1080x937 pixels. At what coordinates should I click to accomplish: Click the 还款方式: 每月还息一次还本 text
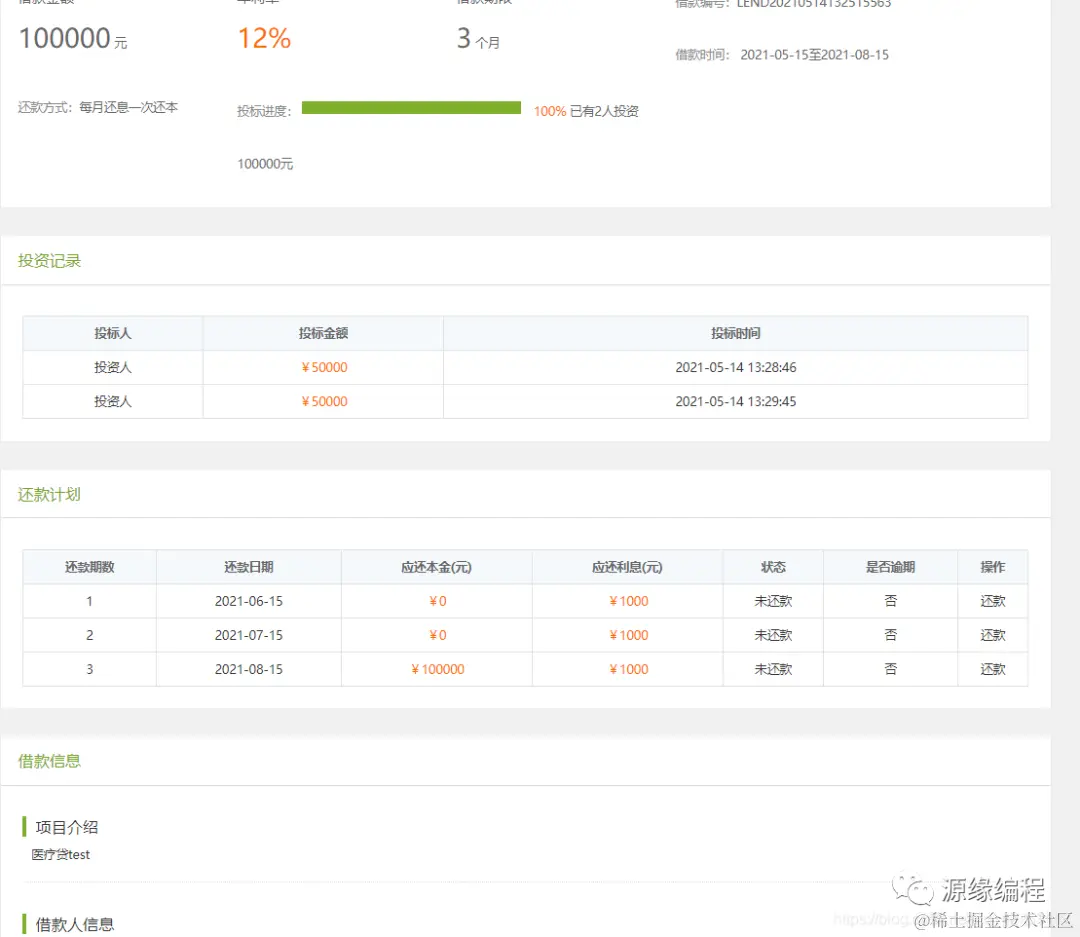[x=98, y=107]
